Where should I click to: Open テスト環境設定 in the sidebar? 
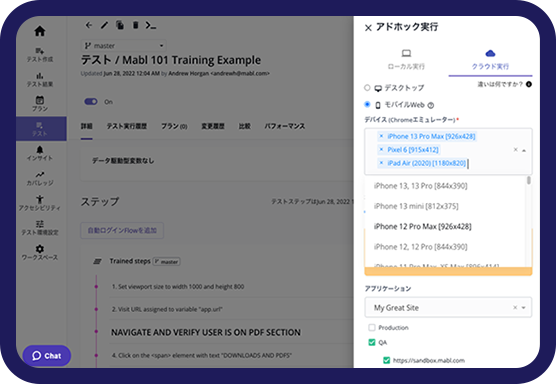tap(40, 228)
